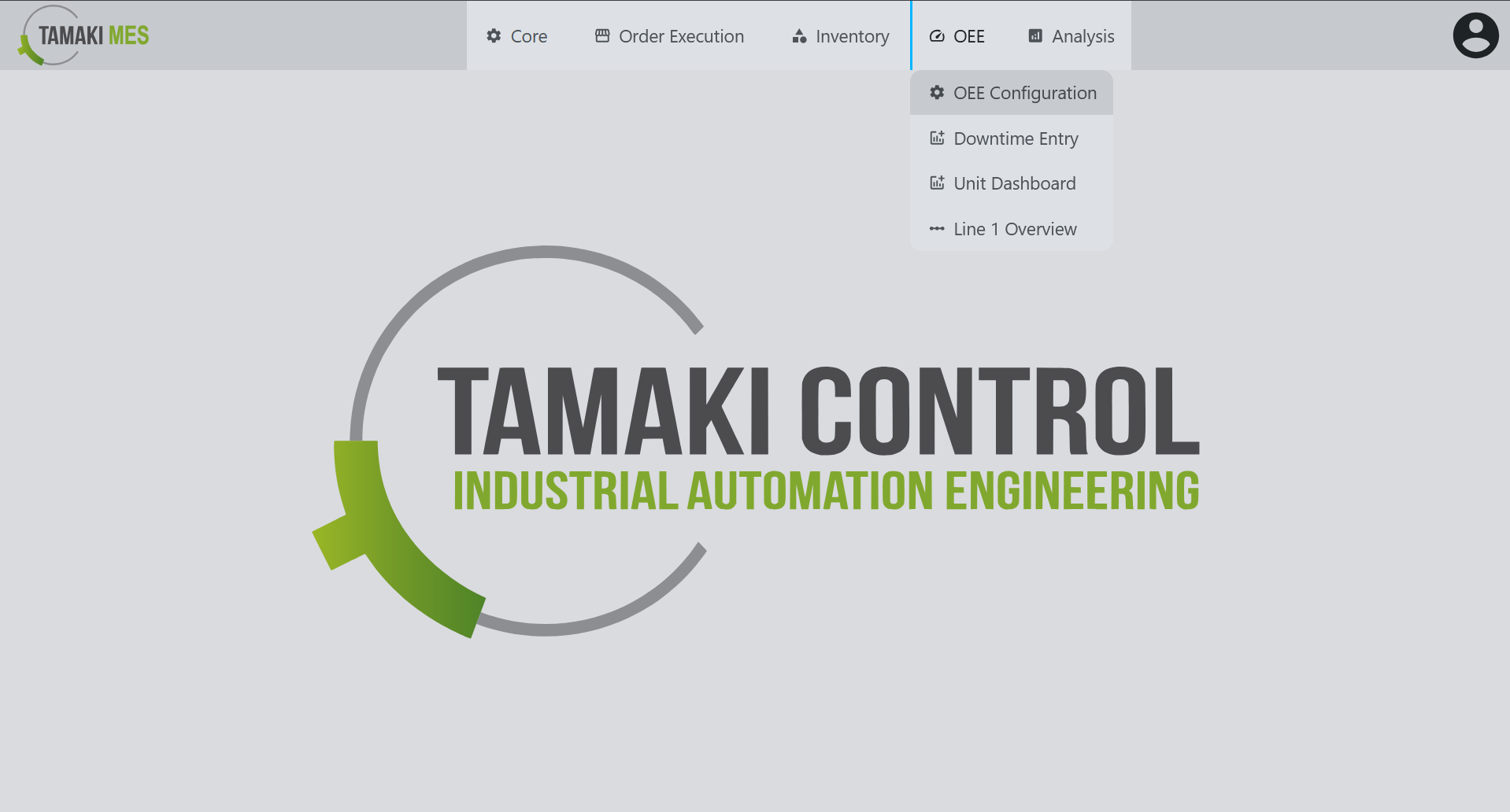This screenshot has height=812, width=1510.
Task: Click the Tamaki MES logo in header
Action: tap(83, 35)
